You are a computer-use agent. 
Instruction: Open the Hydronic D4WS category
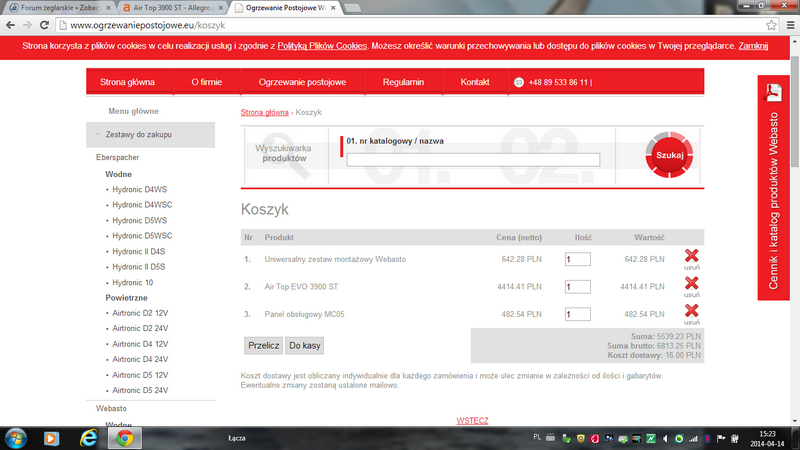[x=139, y=189]
